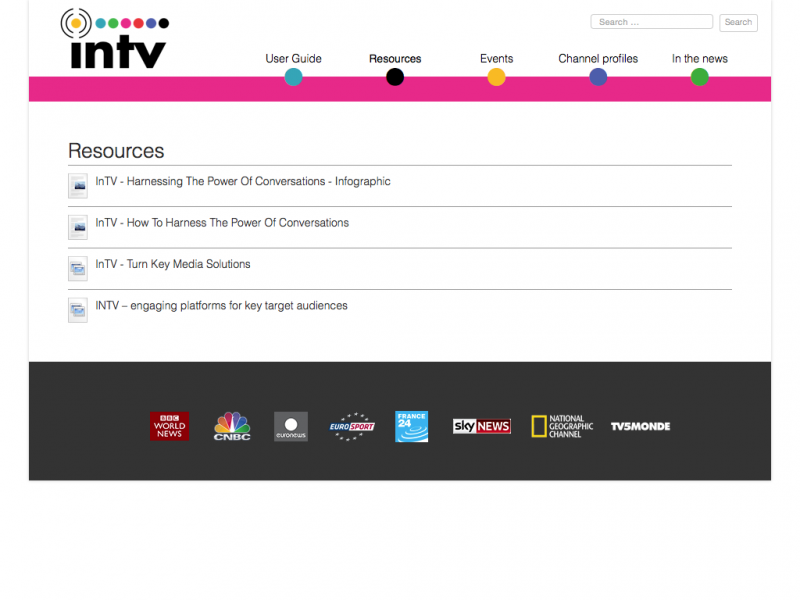Click the France 24 logo
Image resolution: width=800 pixels, height=600 pixels.
(x=412, y=427)
